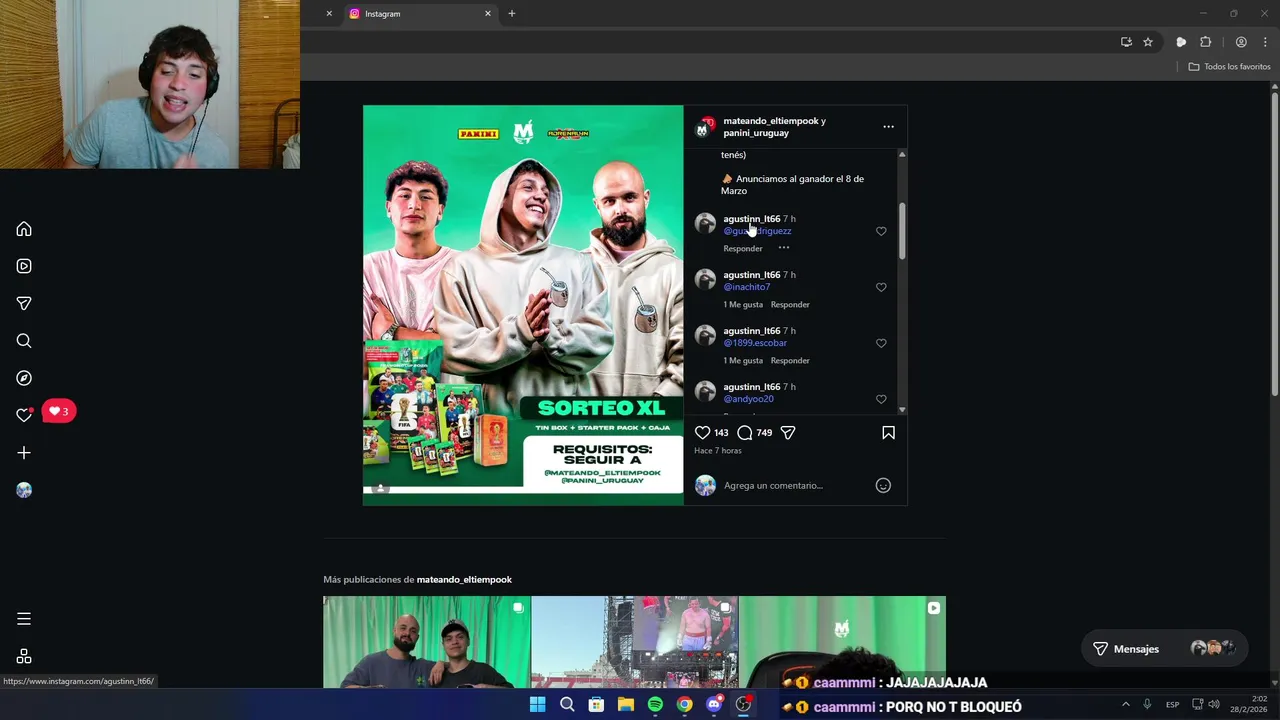This screenshot has height=720, width=1280.
Task: Open the emoji picker in comment box
Action: pyautogui.click(x=883, y=485)
